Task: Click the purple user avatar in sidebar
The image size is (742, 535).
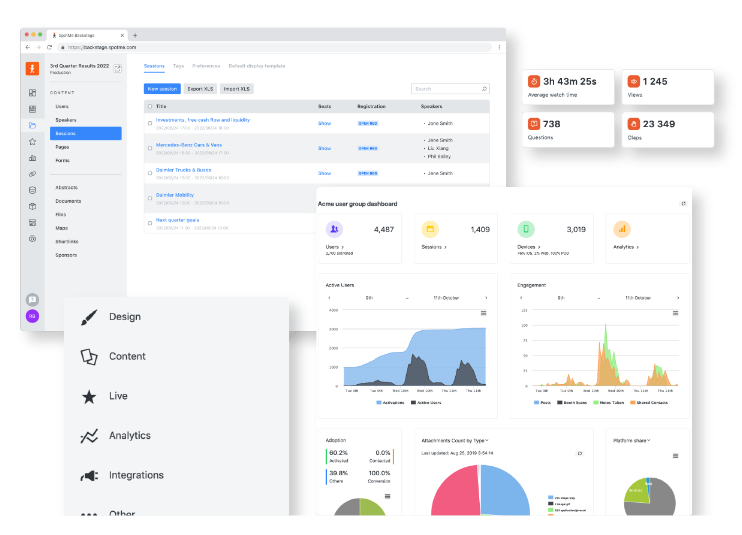Action: coord(32,316)
